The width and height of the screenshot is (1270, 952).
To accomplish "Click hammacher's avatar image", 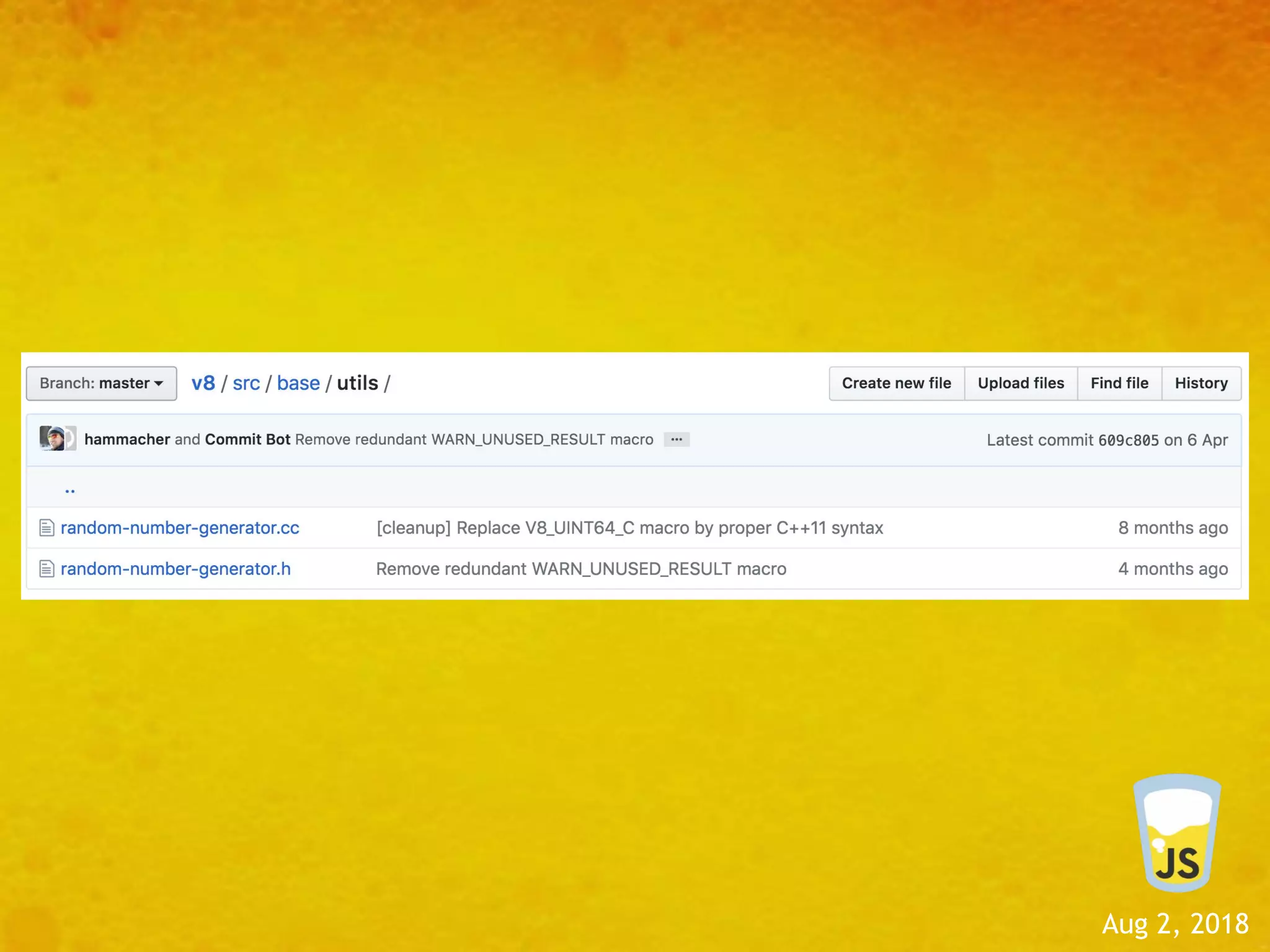I will click(x=52, y=439).
